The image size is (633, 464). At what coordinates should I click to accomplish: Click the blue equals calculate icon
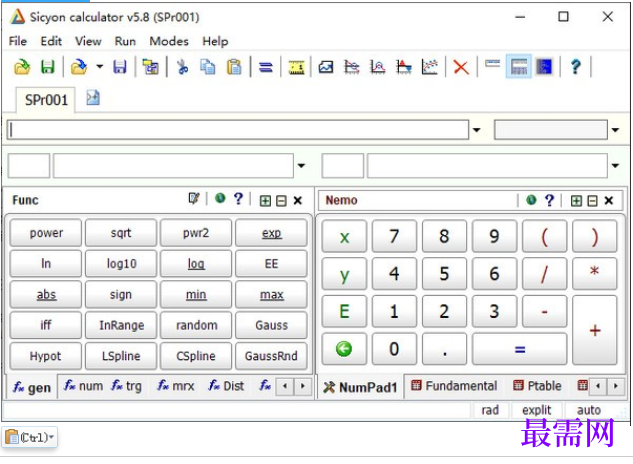[266, 67]
